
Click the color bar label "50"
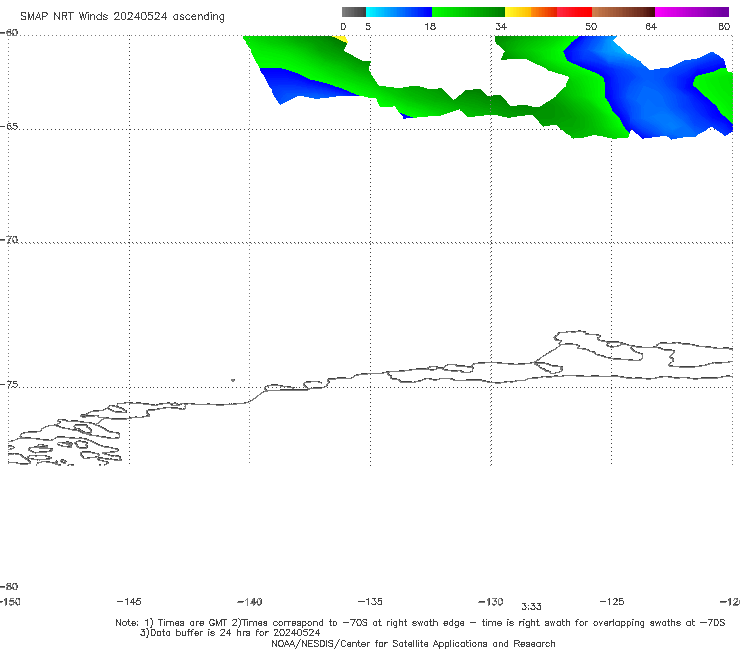(591, 26)
